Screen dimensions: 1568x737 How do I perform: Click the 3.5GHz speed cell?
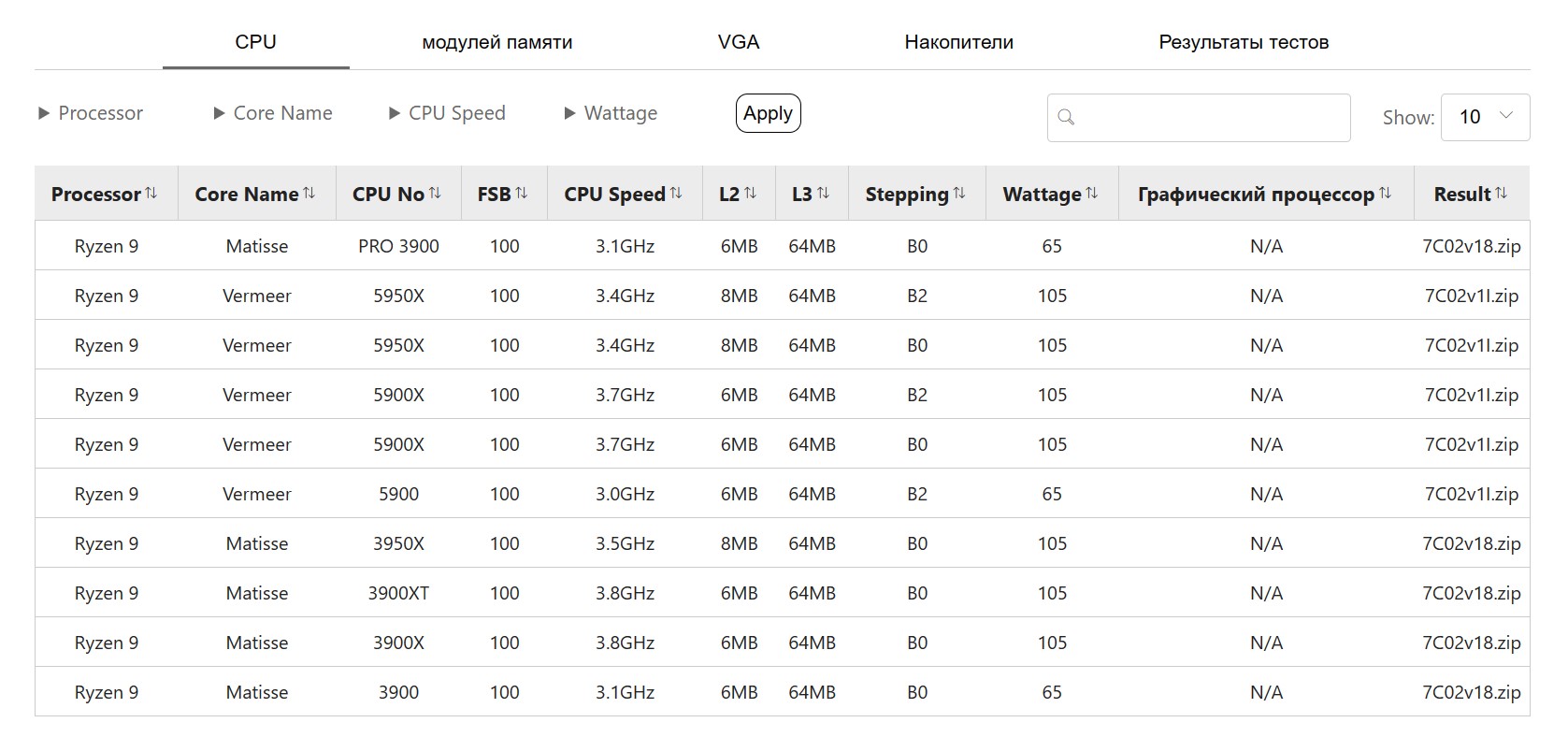click(x=625, y=543)
